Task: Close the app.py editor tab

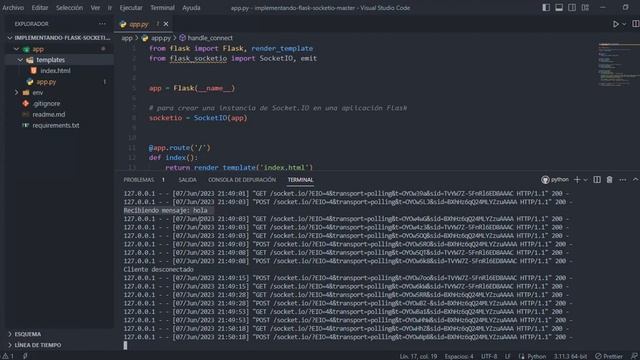Action: 166,24
